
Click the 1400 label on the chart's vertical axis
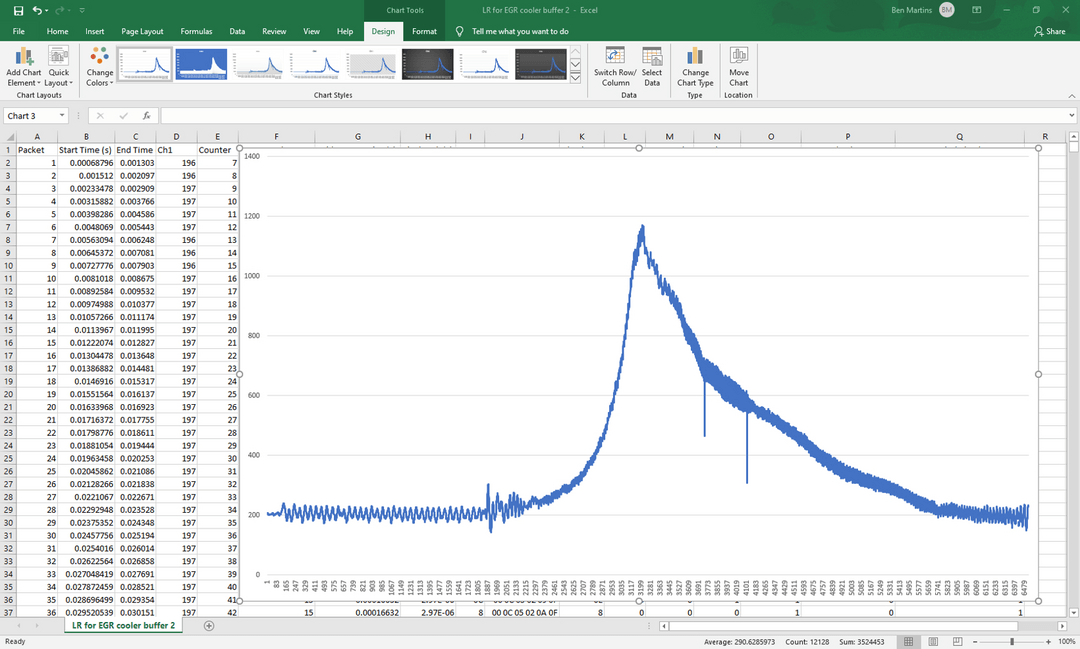point(252,156)
